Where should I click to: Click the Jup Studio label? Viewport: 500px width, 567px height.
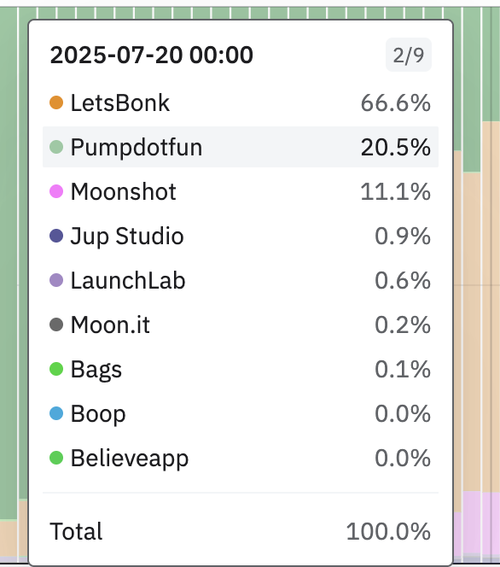(x=127, y=236)
